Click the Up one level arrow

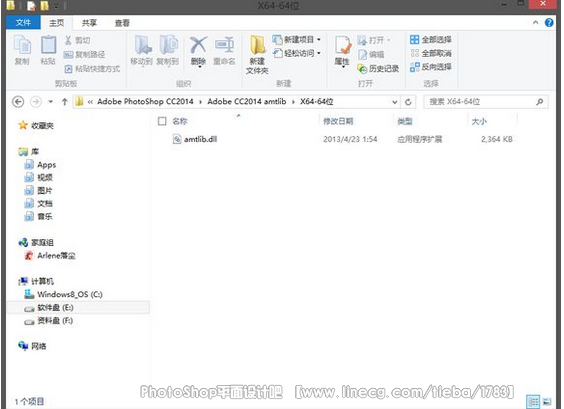tap(65, 102)
